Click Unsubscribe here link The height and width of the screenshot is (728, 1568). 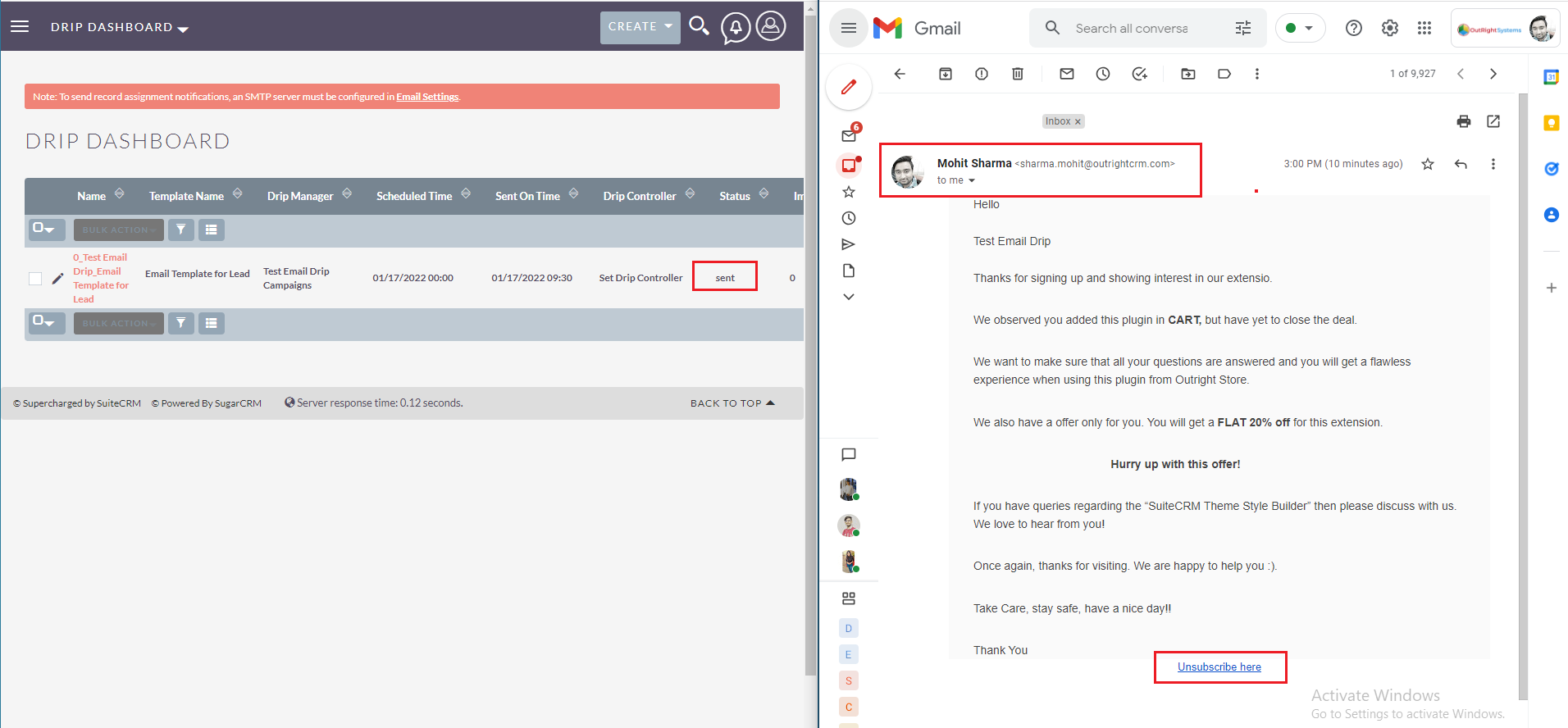click(1219, 667)
